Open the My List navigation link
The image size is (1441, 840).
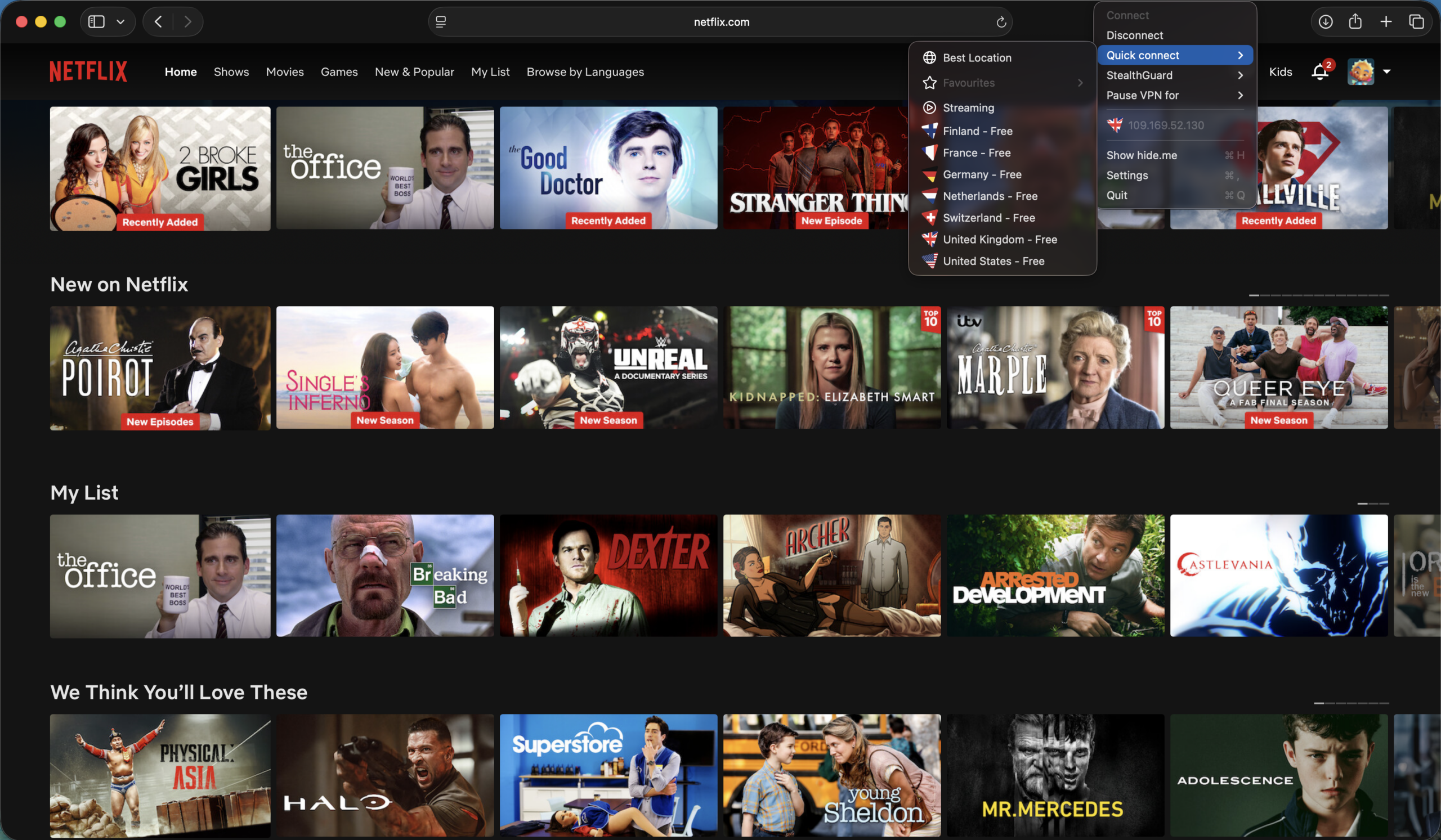490,72
